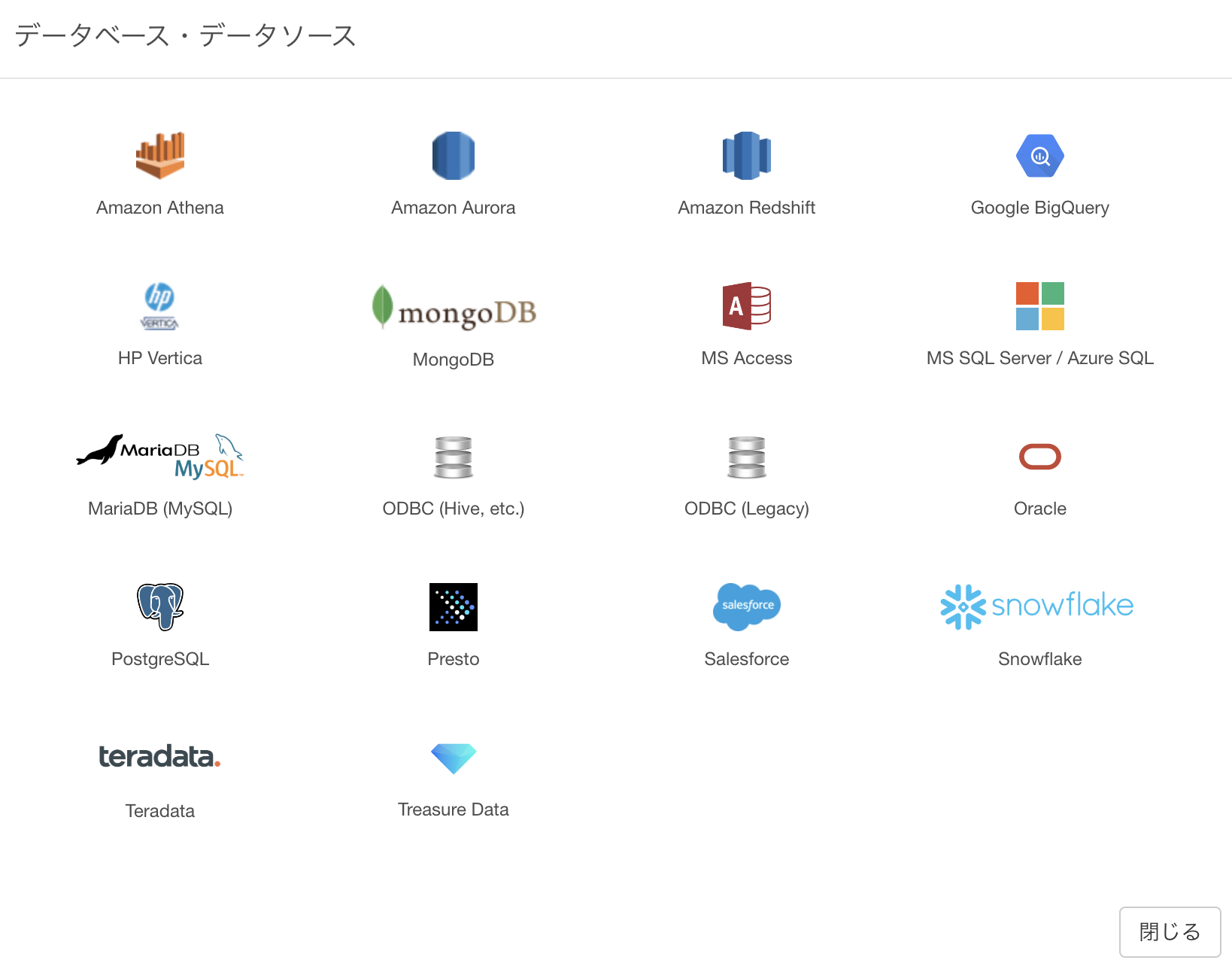Click the 閉じる button
Image resolution: width=1232 pixels, height=963 pixels.
pos(1170,931)
